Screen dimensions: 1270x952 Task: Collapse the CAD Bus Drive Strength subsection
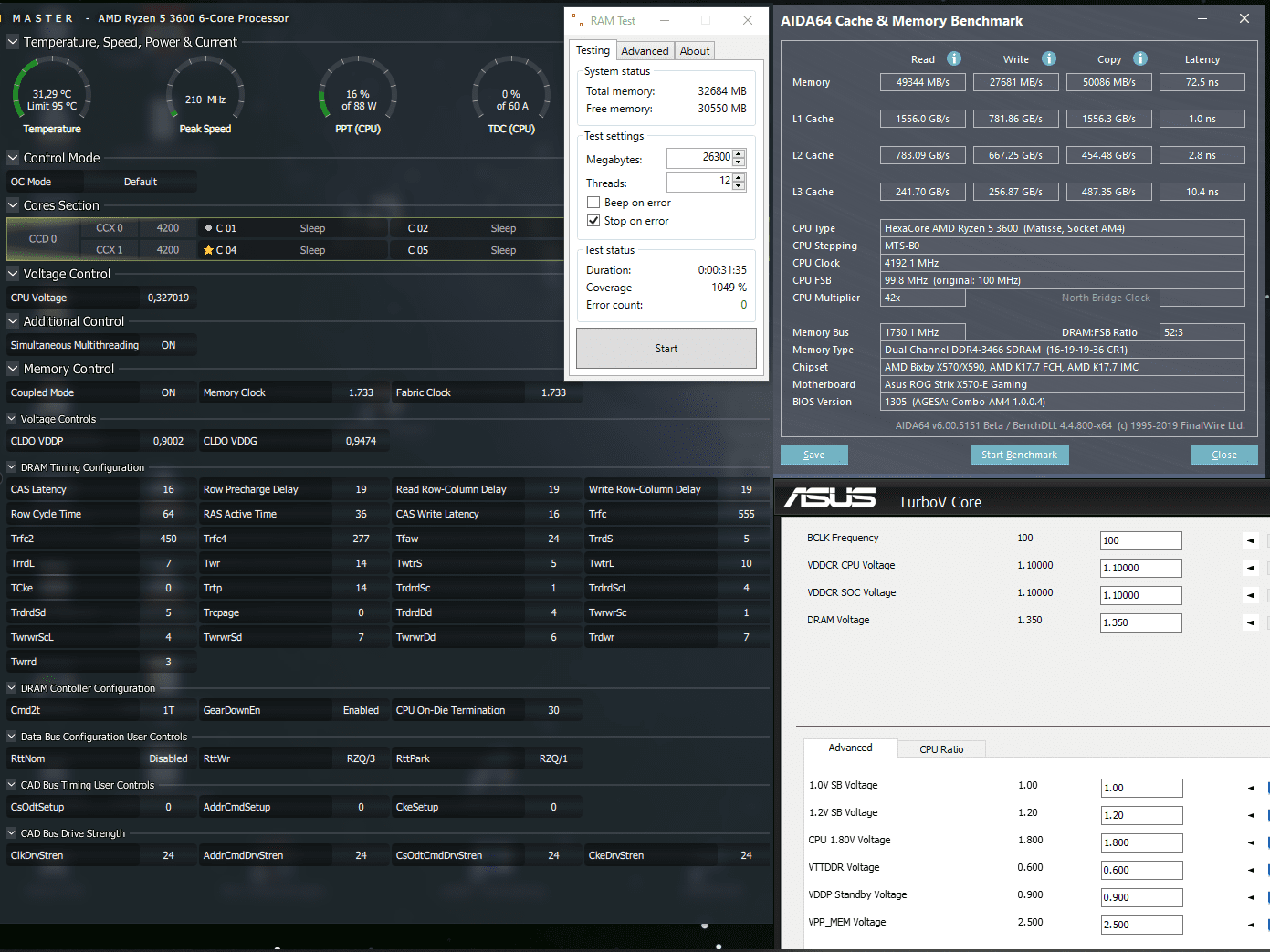point(12,833)
